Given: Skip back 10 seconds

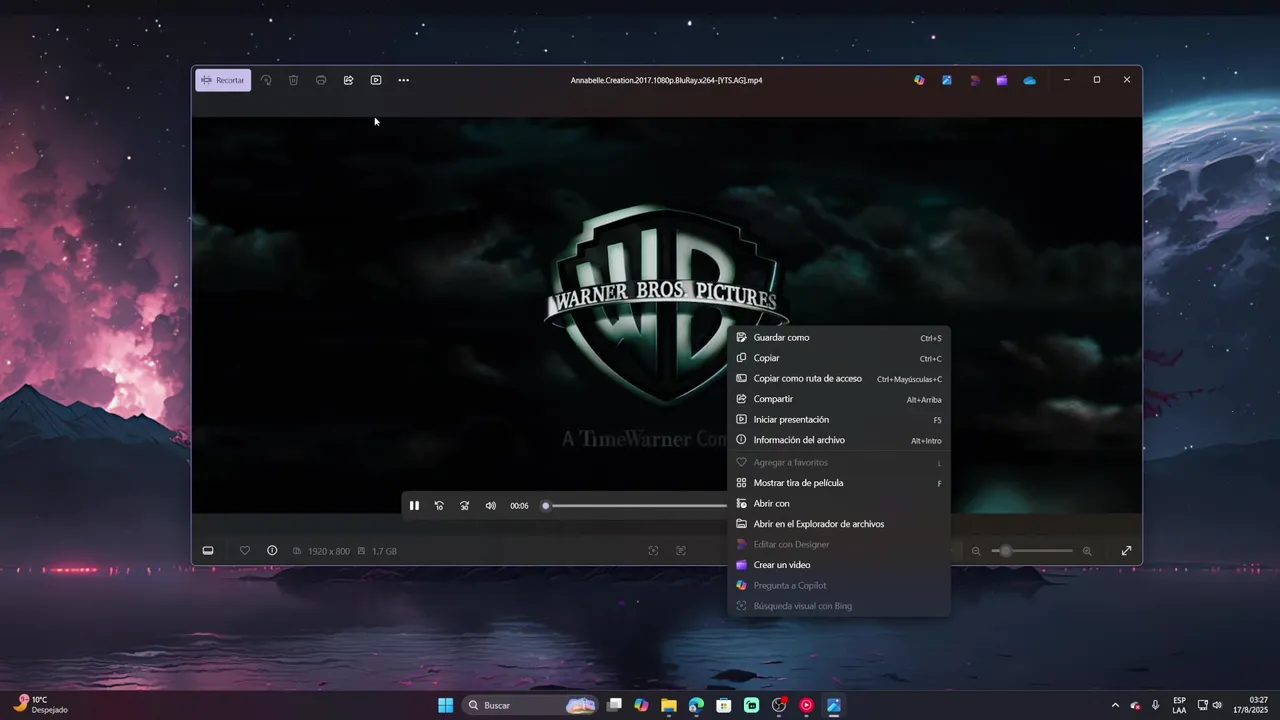Looking at the screenshot, I should click(x=439, y=506).
